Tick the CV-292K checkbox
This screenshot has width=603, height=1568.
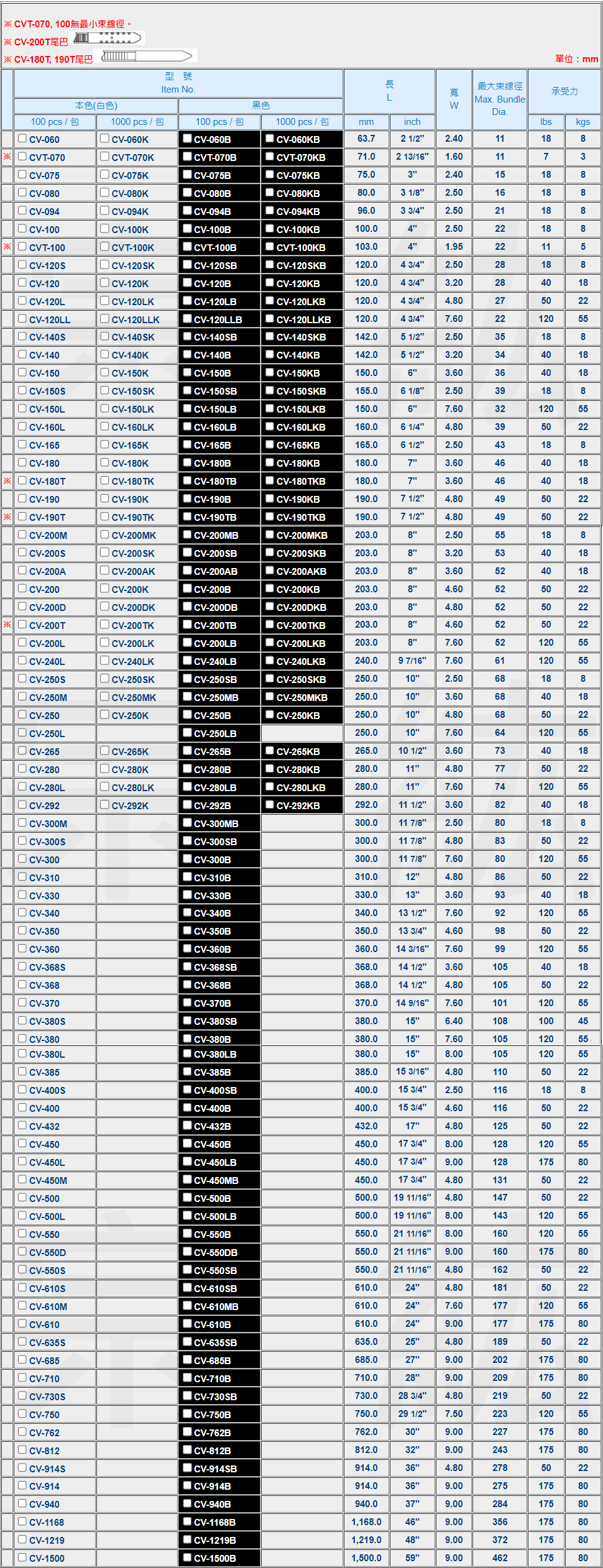[x=105, y=805]
